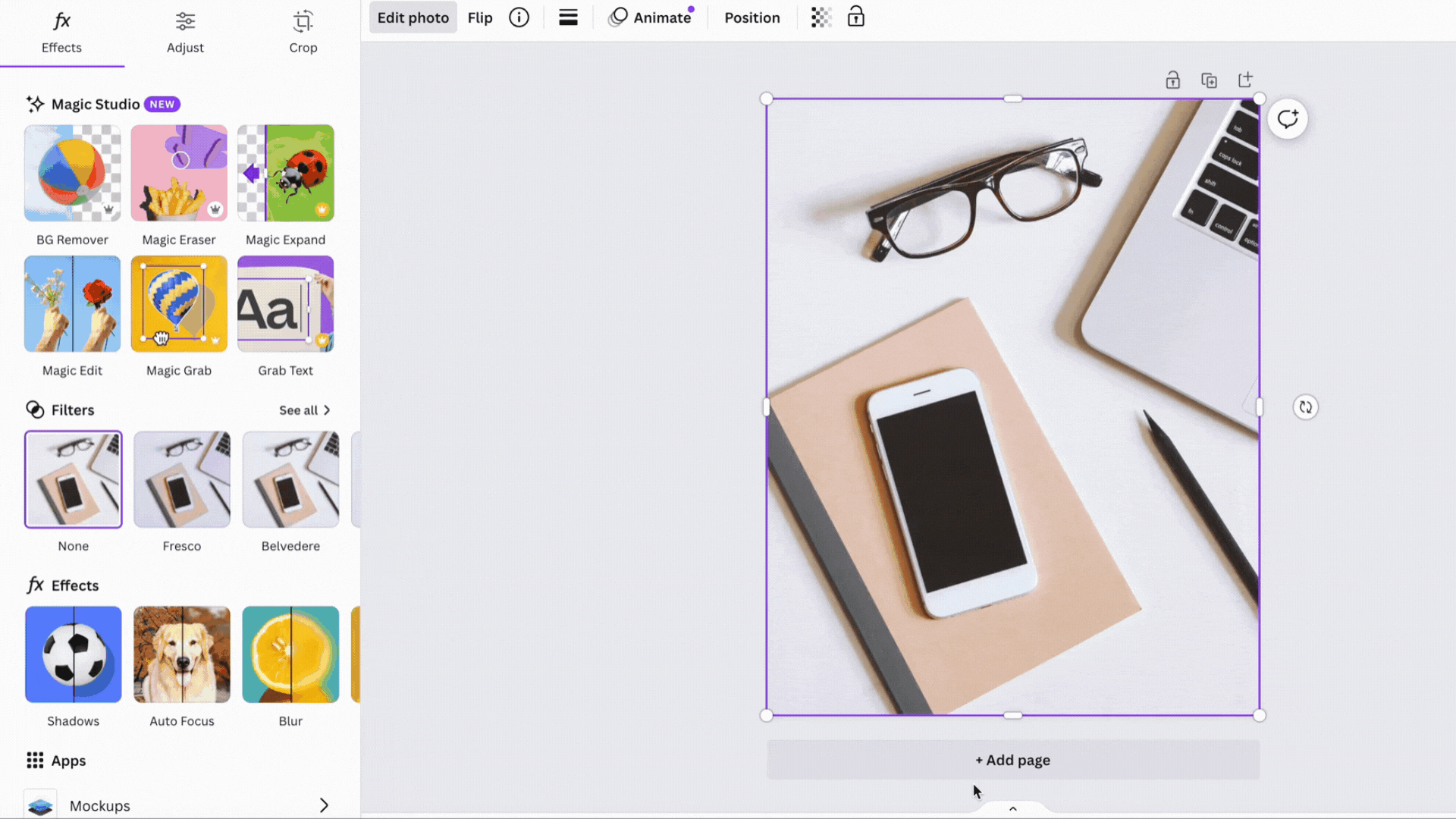Open the Position menu
Screen dimensions: 1456x819
[x=752, y=17]
